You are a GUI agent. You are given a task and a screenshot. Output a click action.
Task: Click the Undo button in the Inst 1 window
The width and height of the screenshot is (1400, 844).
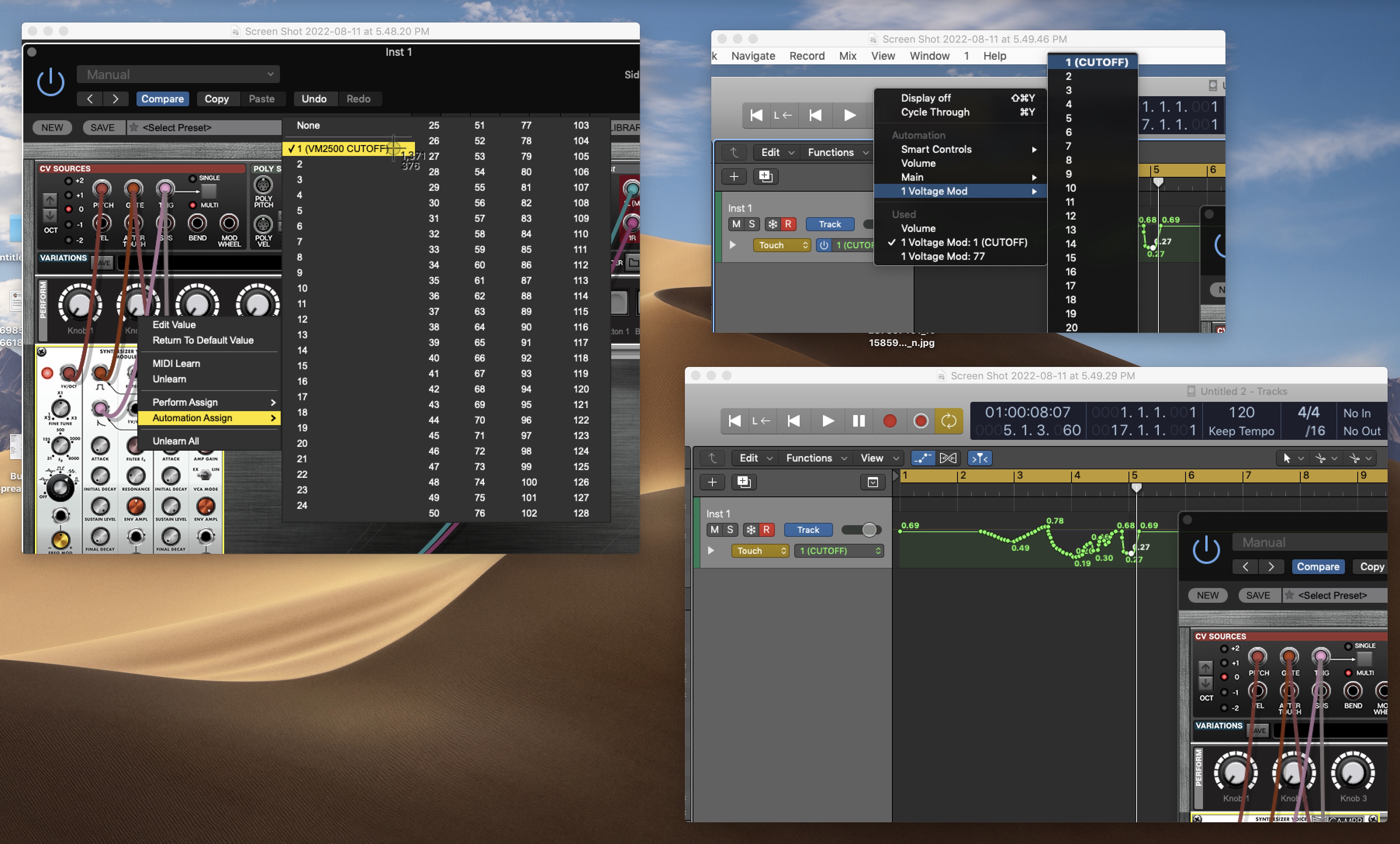[314, 99]
